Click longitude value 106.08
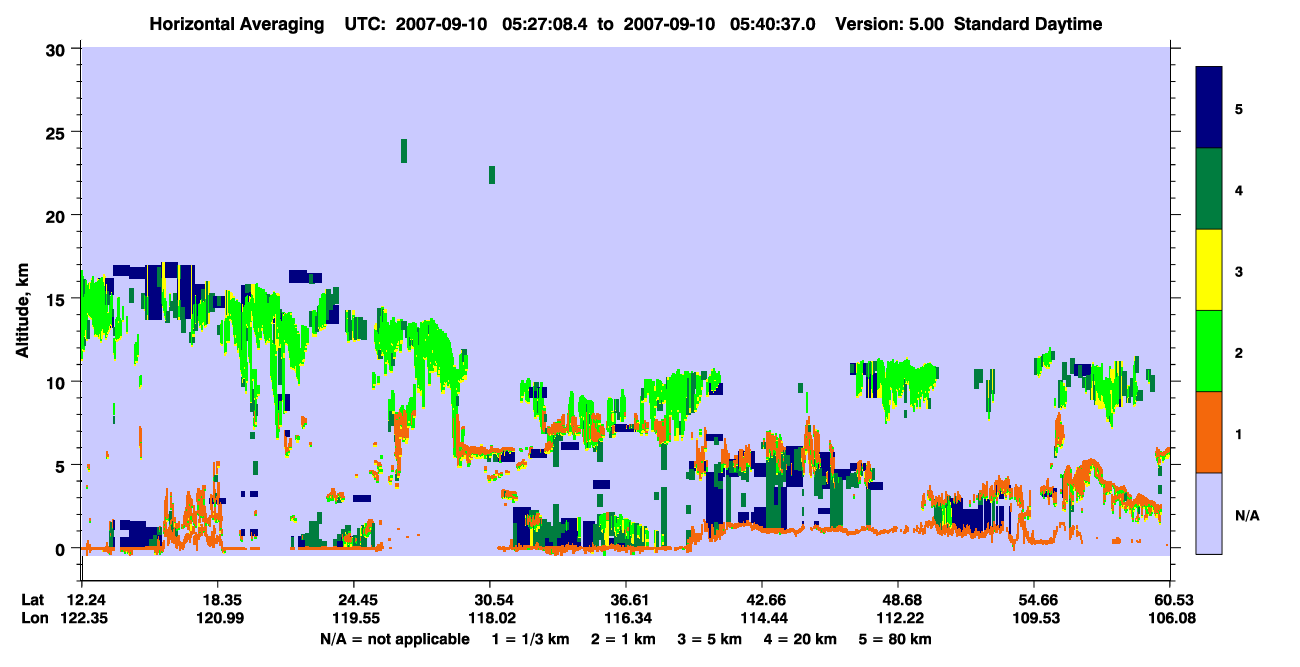 tap(1170, 619)
